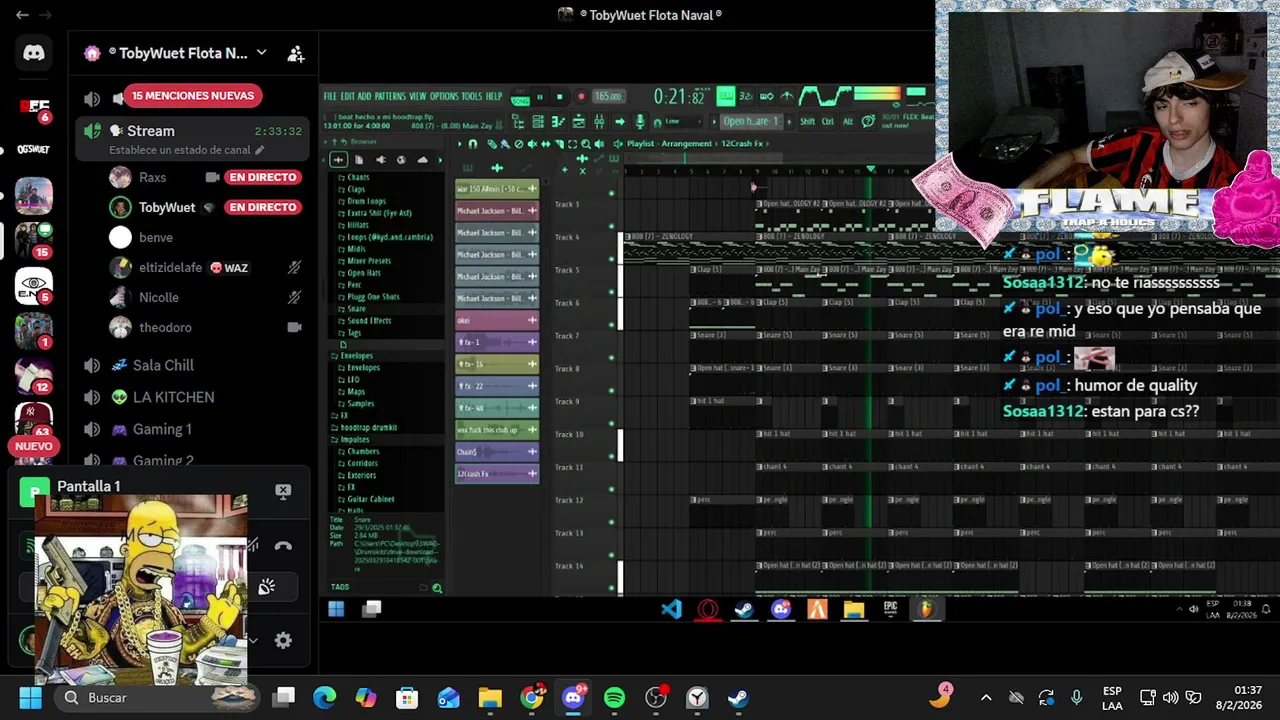Pause FL Studio playback
This screenshot has width=1280, height=720.
[x=540, y=97]
